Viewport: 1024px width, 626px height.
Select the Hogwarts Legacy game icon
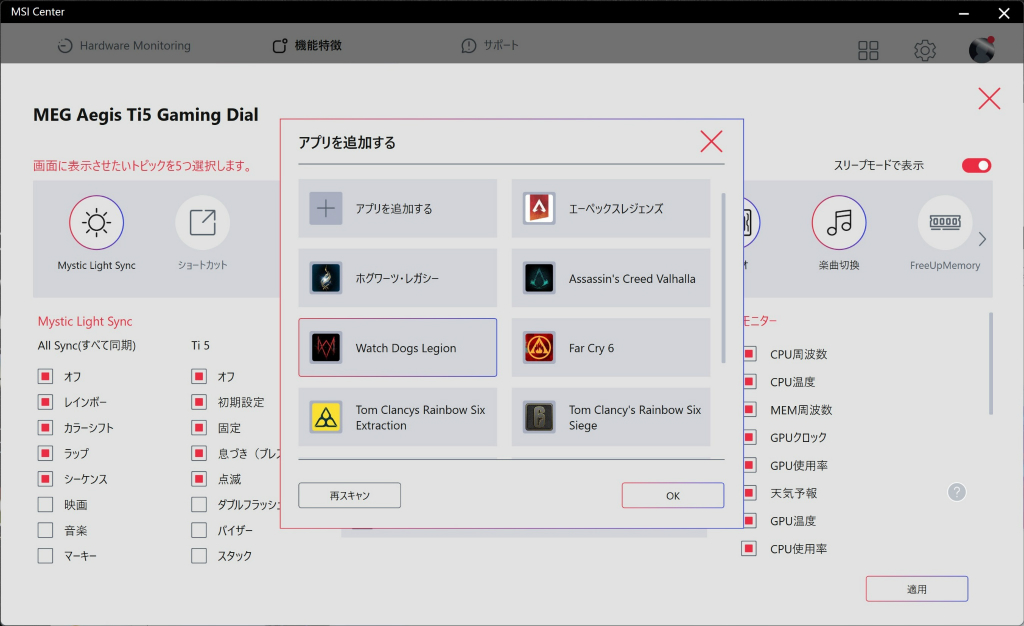(x=325, y=278)
